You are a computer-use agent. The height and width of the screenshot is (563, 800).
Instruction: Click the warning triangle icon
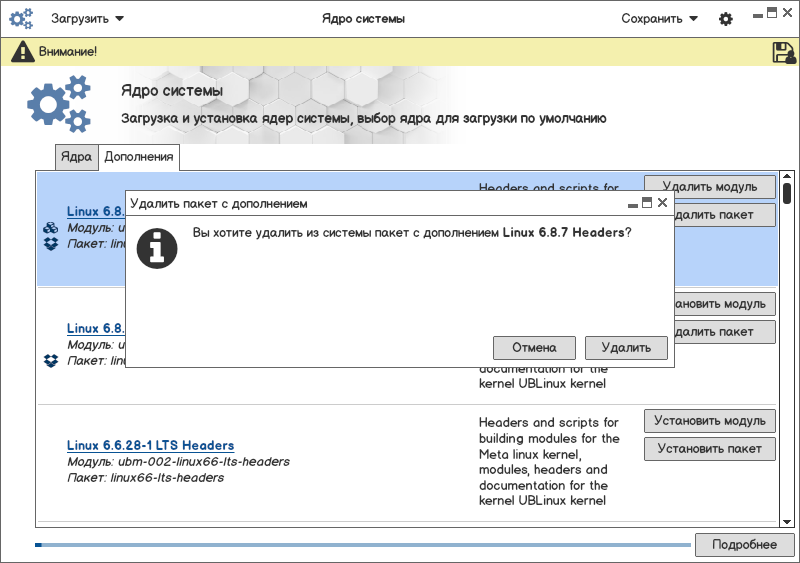[x=22, y=52]
